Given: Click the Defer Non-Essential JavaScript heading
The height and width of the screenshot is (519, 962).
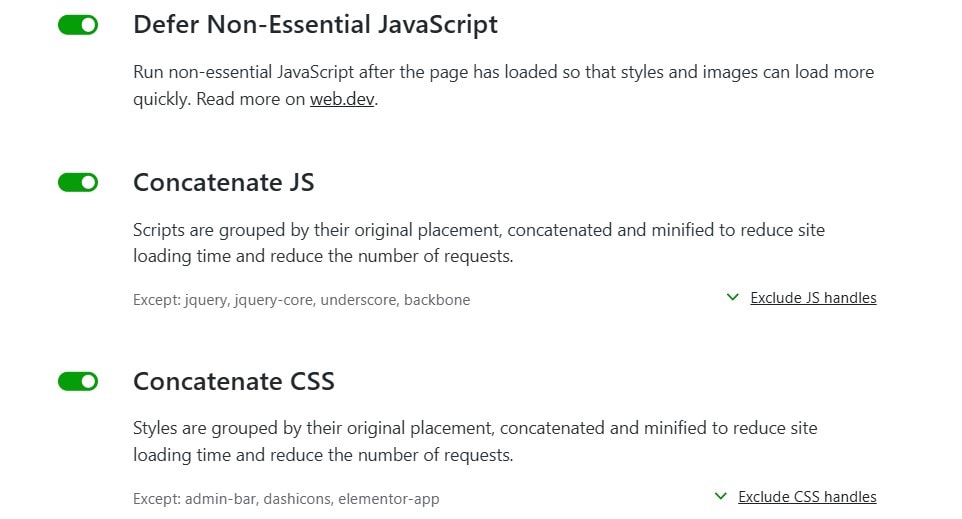Looking at the screenshot, I should [x=315, y=25].
